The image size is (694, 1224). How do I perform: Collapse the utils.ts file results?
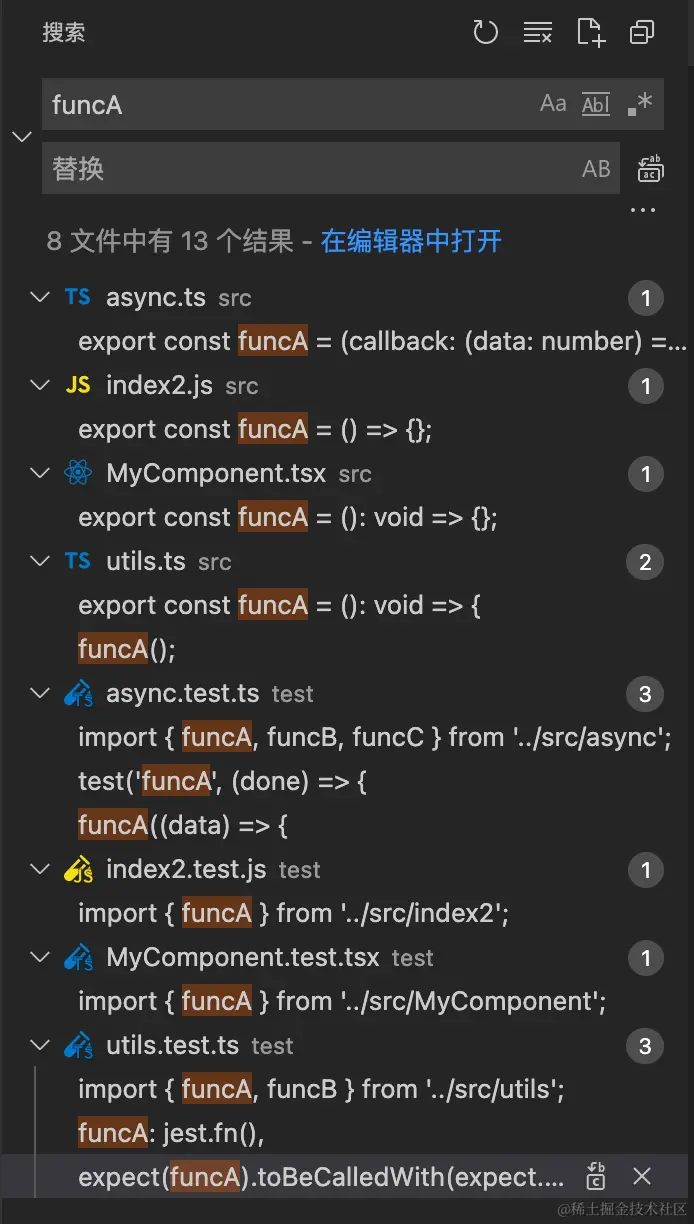coord(40,561)
